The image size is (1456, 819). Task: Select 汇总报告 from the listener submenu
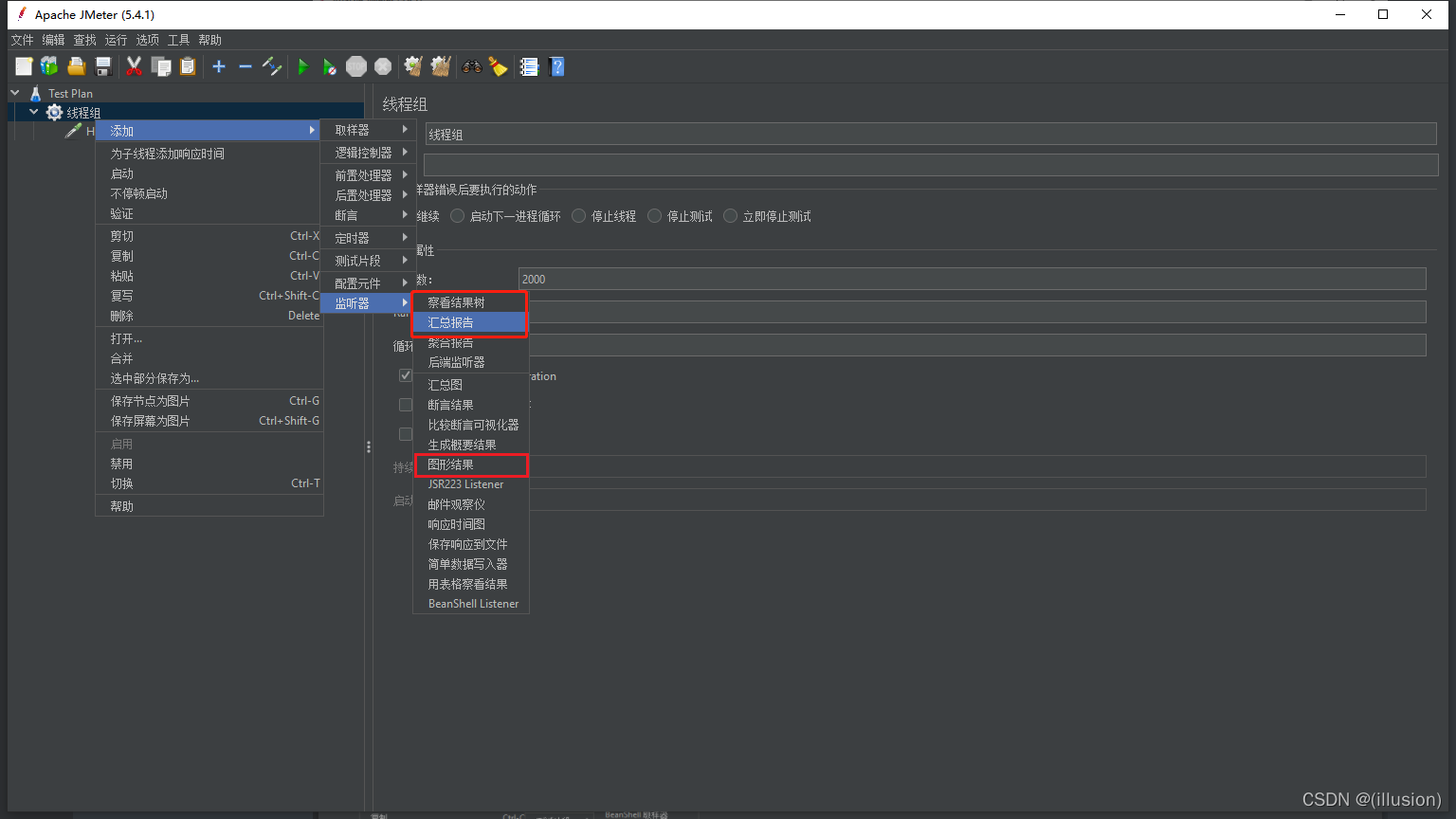451,323
